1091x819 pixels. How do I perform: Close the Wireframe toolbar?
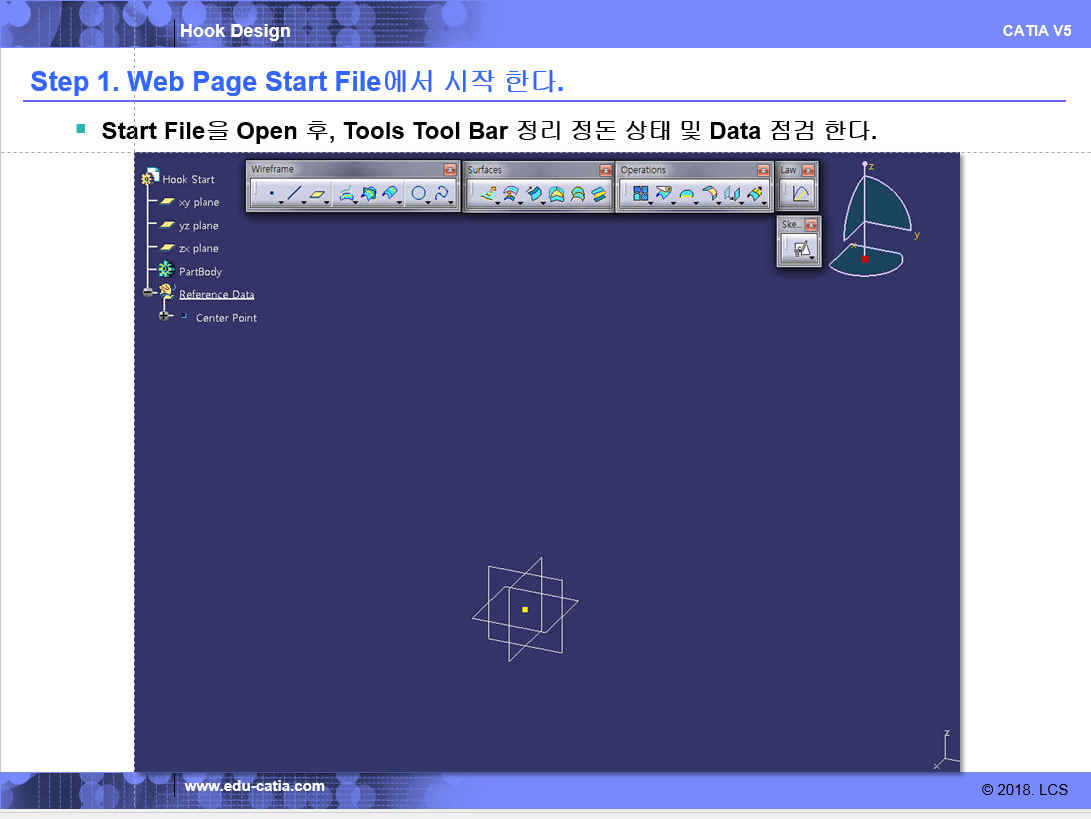(x=450, y=170)
